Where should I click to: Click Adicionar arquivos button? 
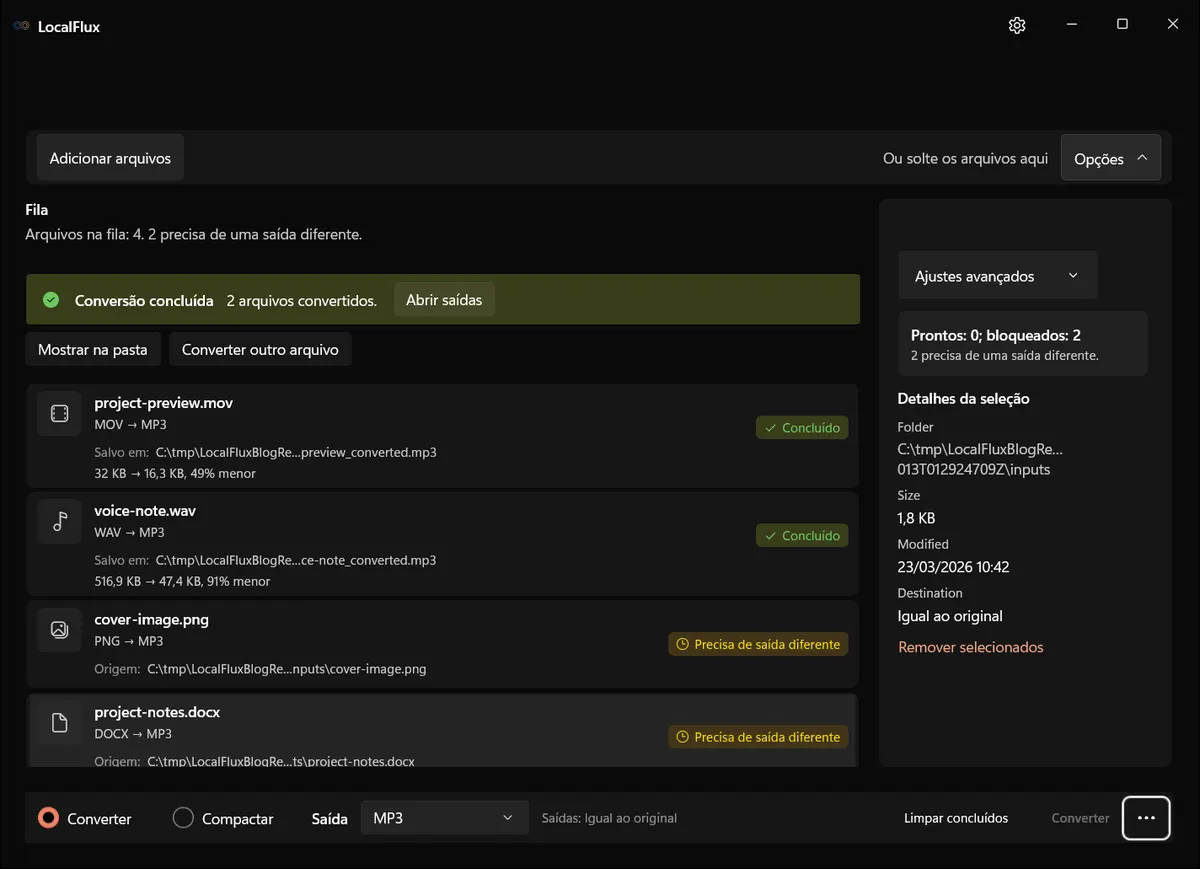[x=110, y=158]
